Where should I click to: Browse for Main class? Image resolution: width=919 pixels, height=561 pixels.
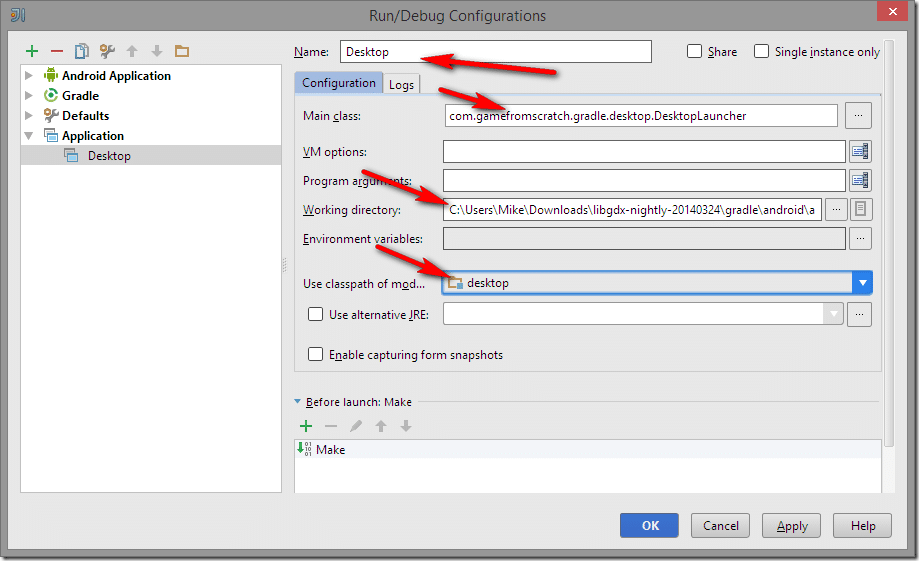(x=858, y=115)
